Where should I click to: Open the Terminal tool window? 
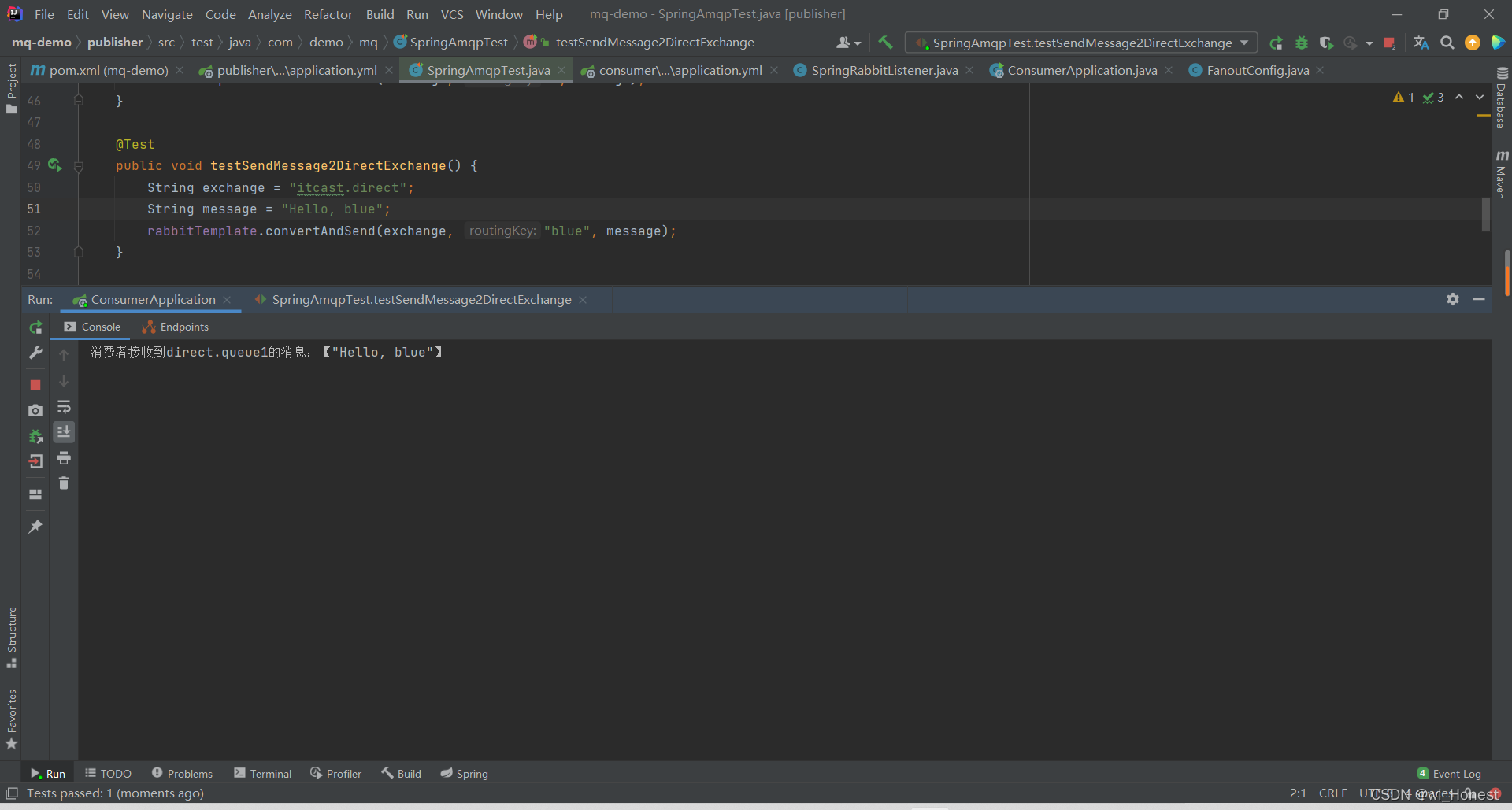[x=263, y=774]
